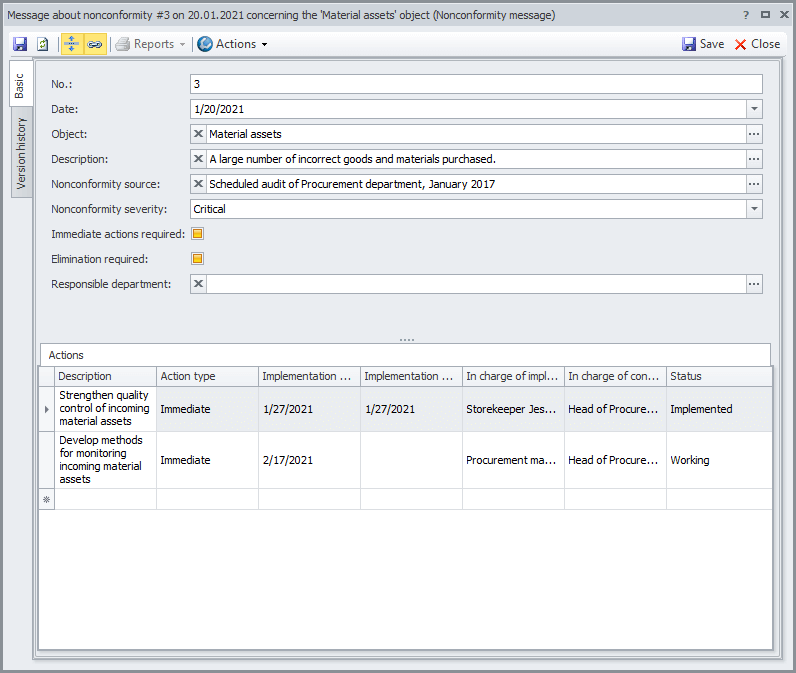Click the help question mark in title bar
The height and width of the screenshot is (673, 796).
tap(746, 15)
